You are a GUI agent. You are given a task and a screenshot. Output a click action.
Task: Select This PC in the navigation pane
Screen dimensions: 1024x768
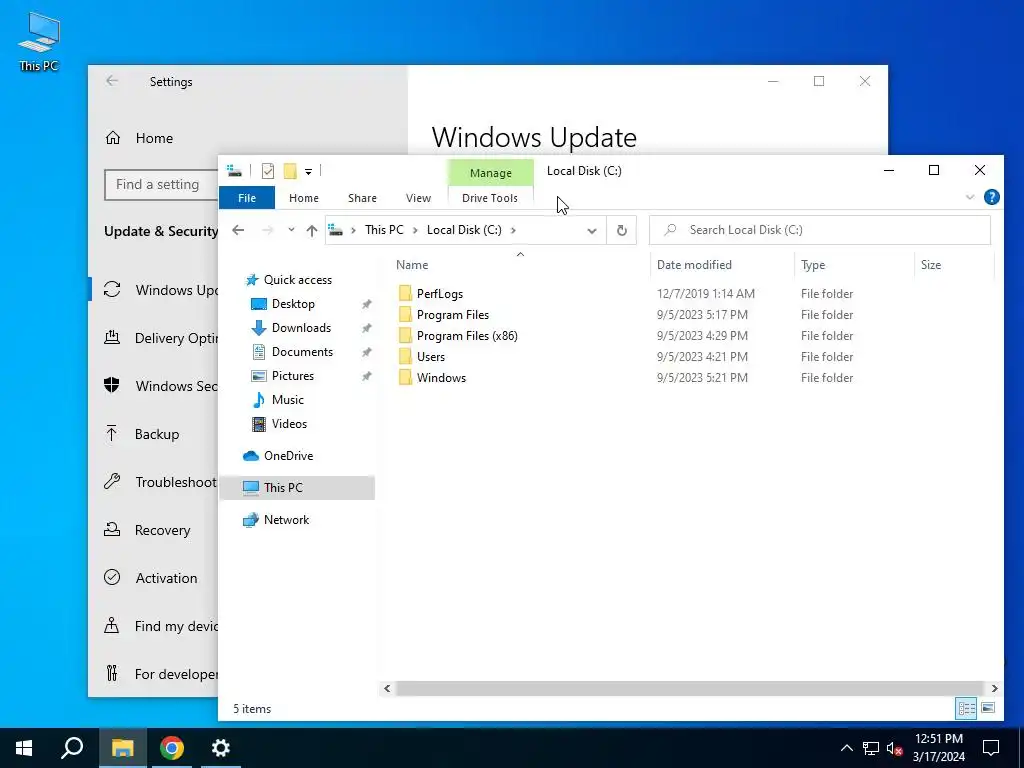coord(297,488)
